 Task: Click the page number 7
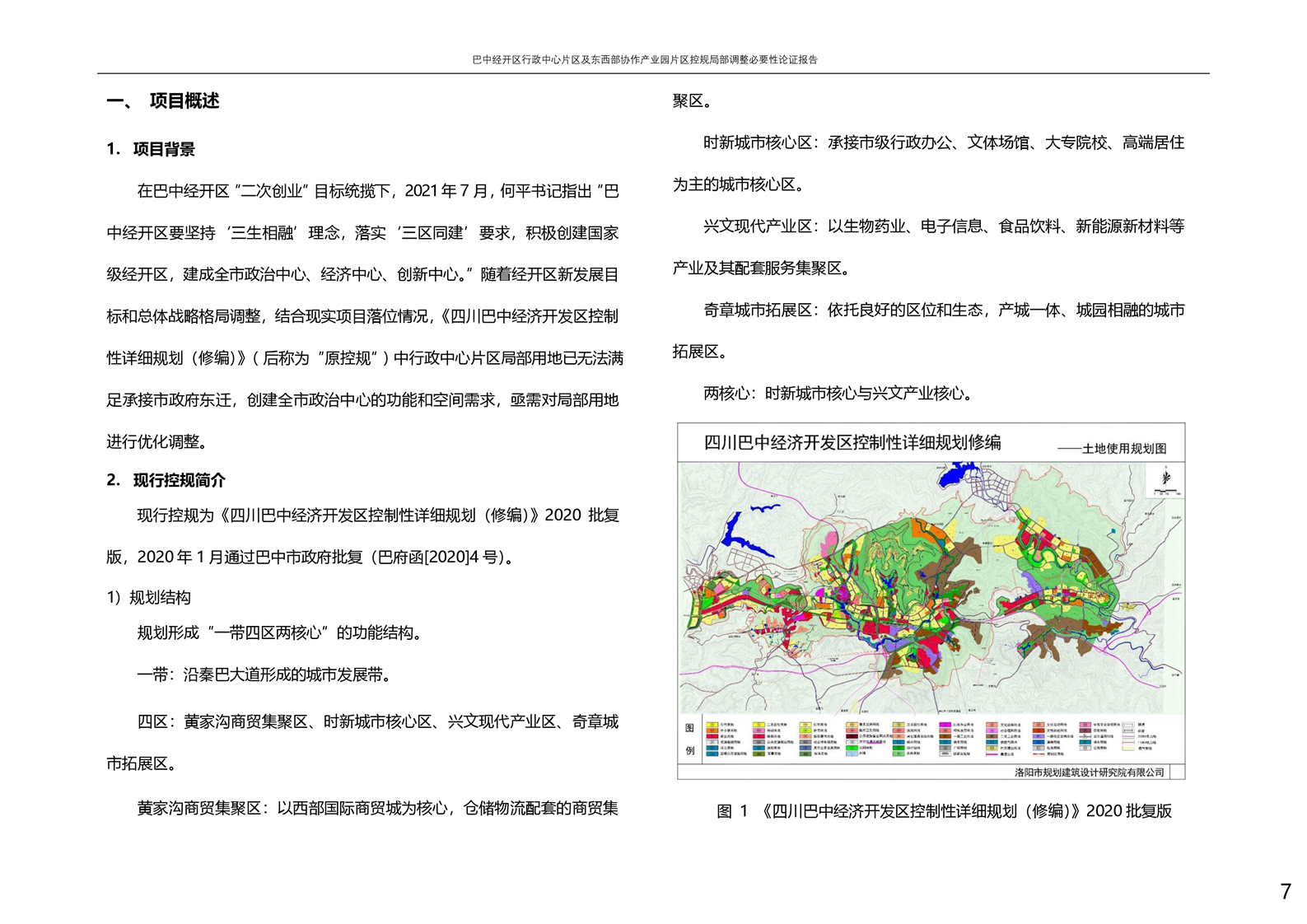pos(1286,892)
